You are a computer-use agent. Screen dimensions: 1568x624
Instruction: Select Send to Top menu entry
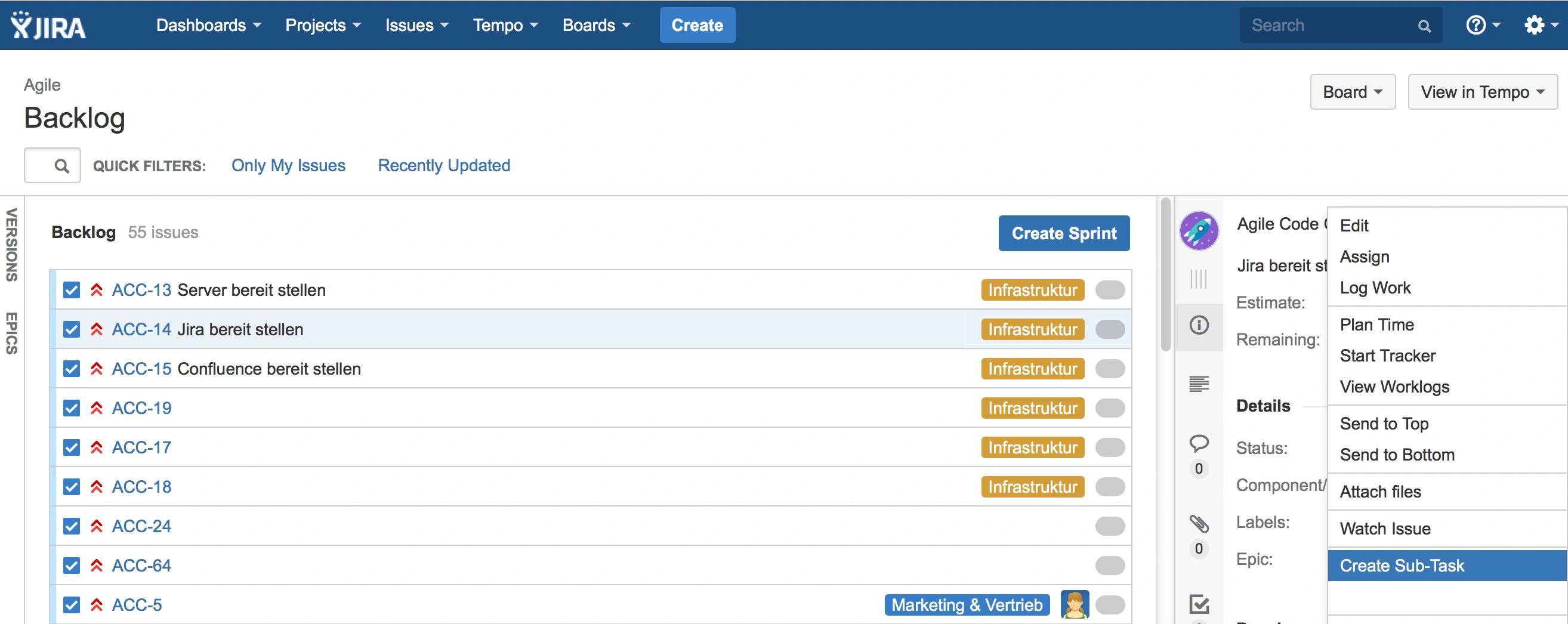[1447, 424]
